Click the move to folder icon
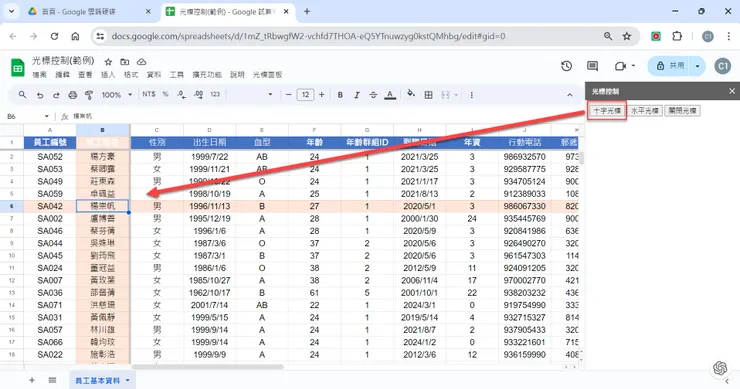The width and height of the screenshot is (740, 389). tap(125, 62)
